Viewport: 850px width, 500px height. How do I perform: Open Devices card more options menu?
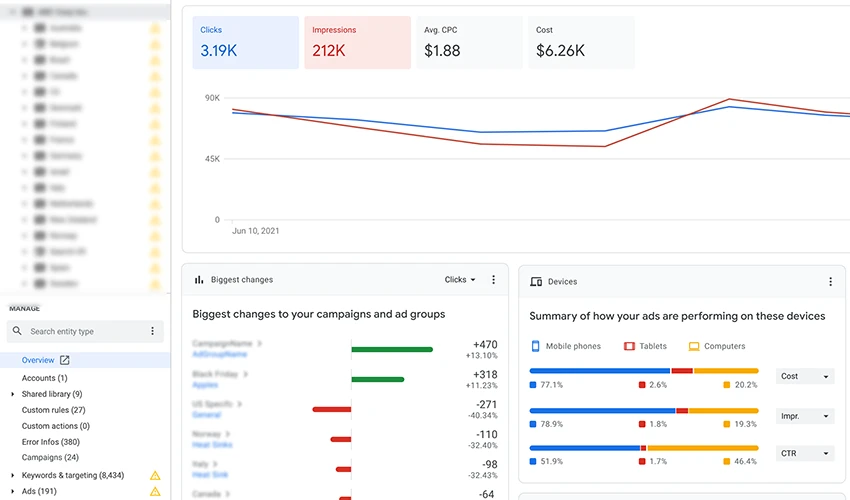tap(830, 281)
